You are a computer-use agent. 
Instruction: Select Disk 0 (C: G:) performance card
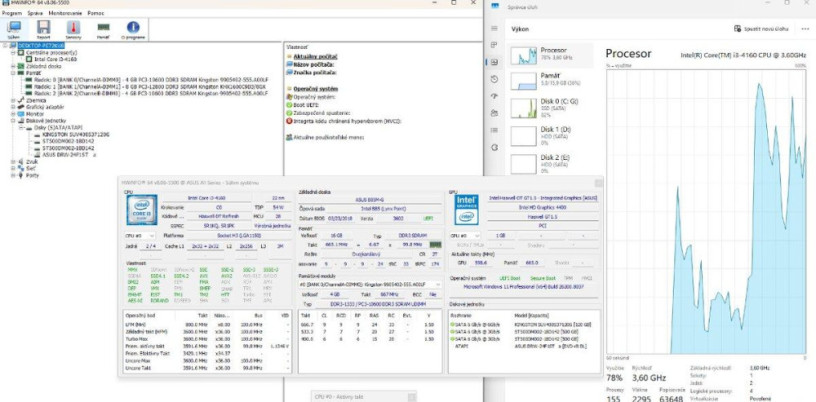tap(551, 107)
